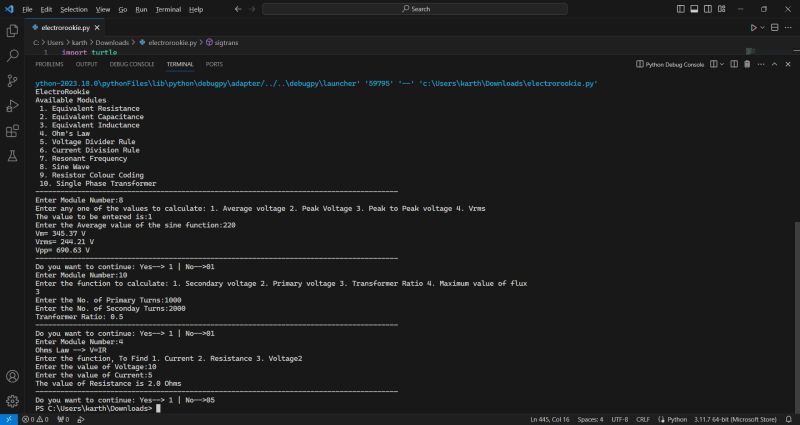This screenshot has height=425, width=800.
Task: Open the Run menu
Action: (x=141, y=9)
